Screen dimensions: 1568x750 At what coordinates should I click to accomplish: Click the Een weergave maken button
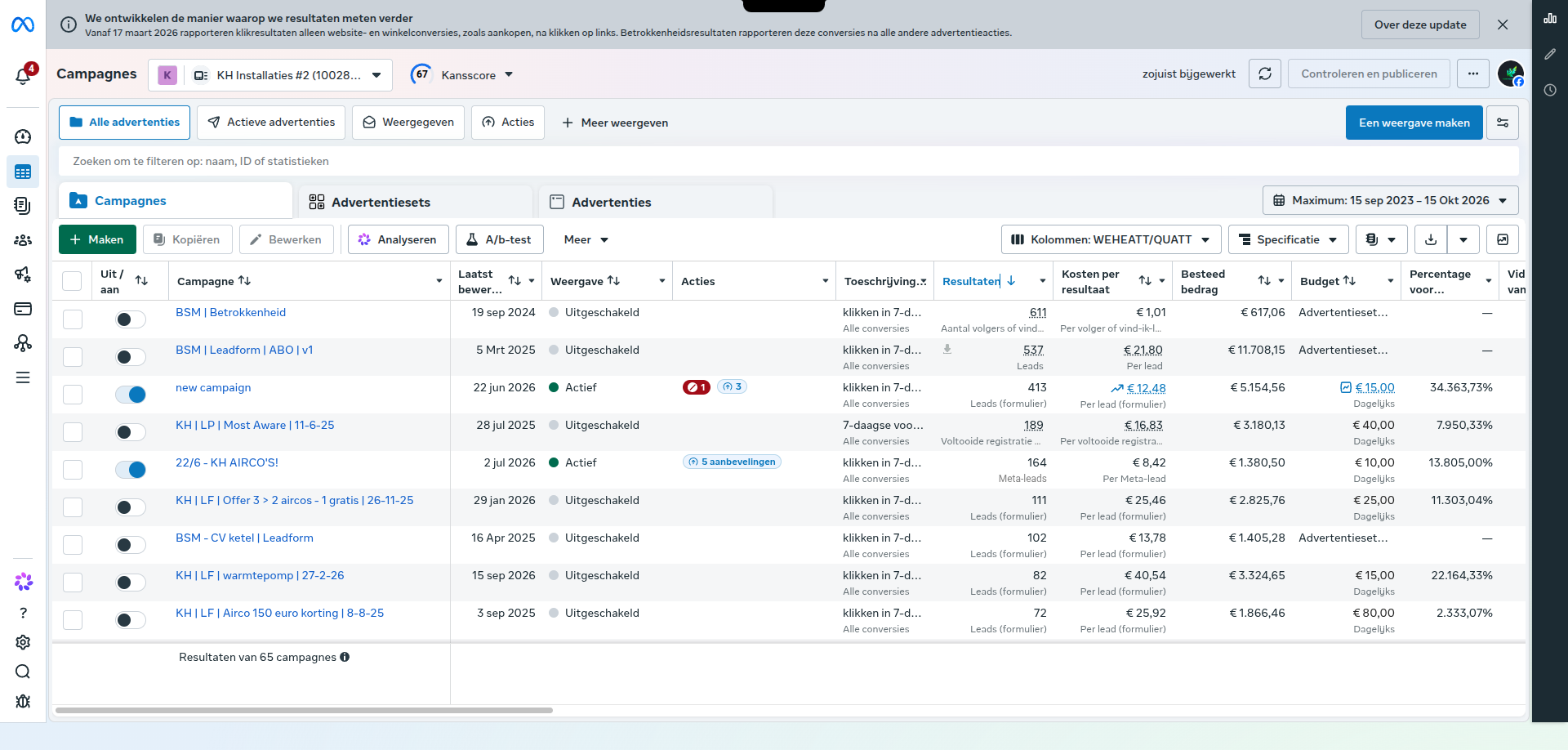coord(1414,123)
